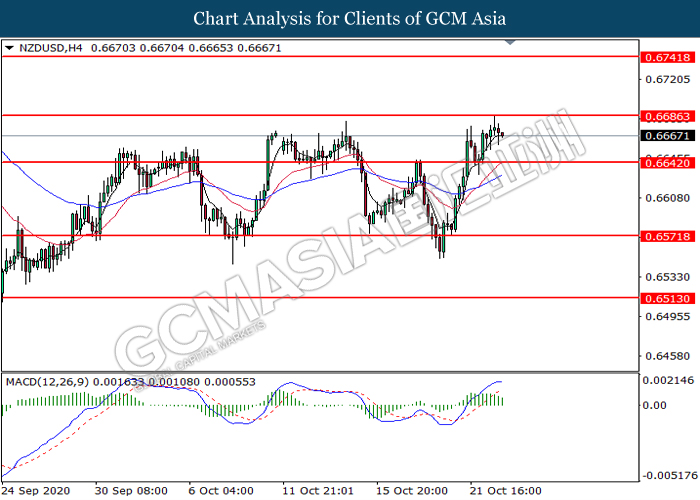
Task: Click the chart shift triangle marker at top
Action: pyautogui.click(x=510, y=42)
